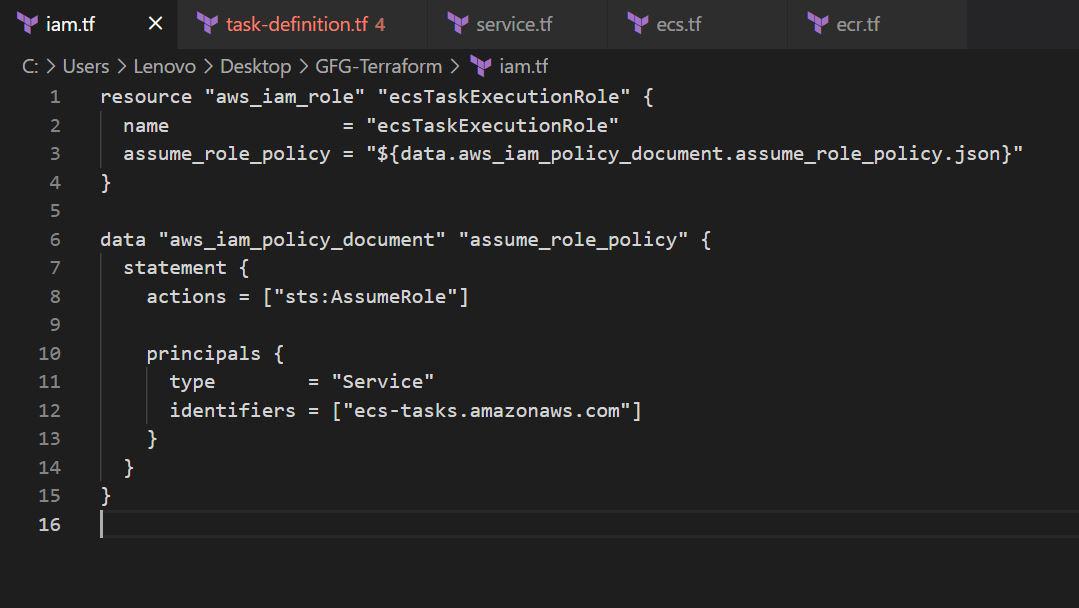Viewport: 1079px width, 608px height.
Task: Click the problem count 4 on the task-definition.tf tab
Action: (x=380, y=24)
